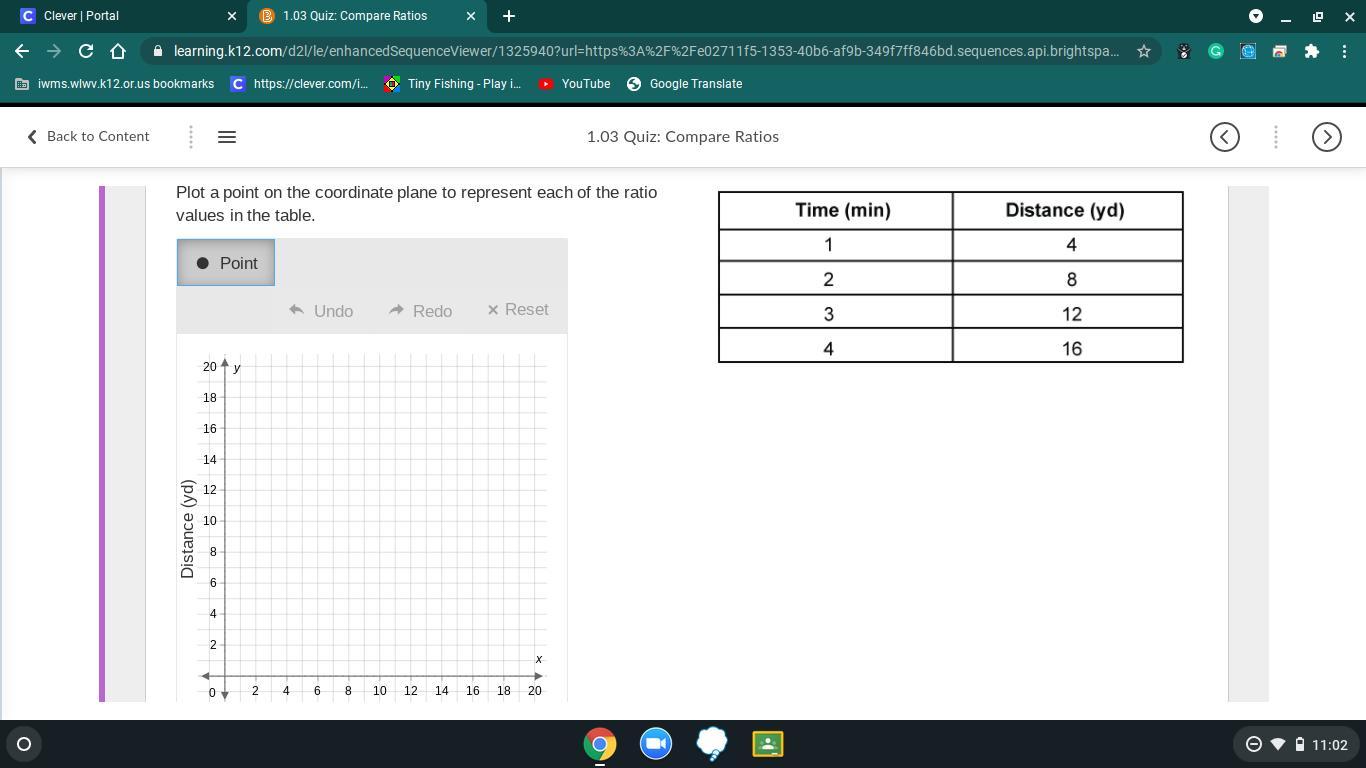Open a new browser tab
This screenshot has height=768, width=1366.
click(509, 16)
